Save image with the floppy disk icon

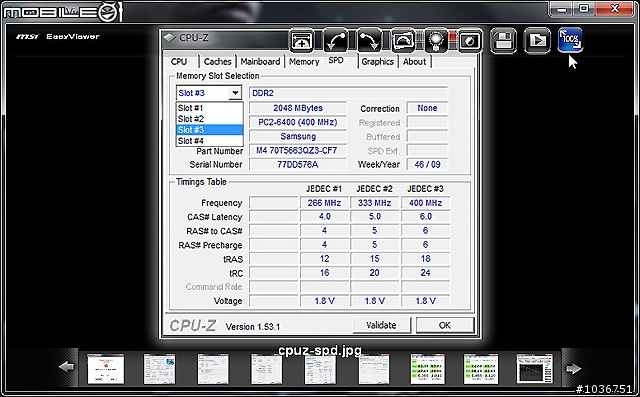point(503,40)
